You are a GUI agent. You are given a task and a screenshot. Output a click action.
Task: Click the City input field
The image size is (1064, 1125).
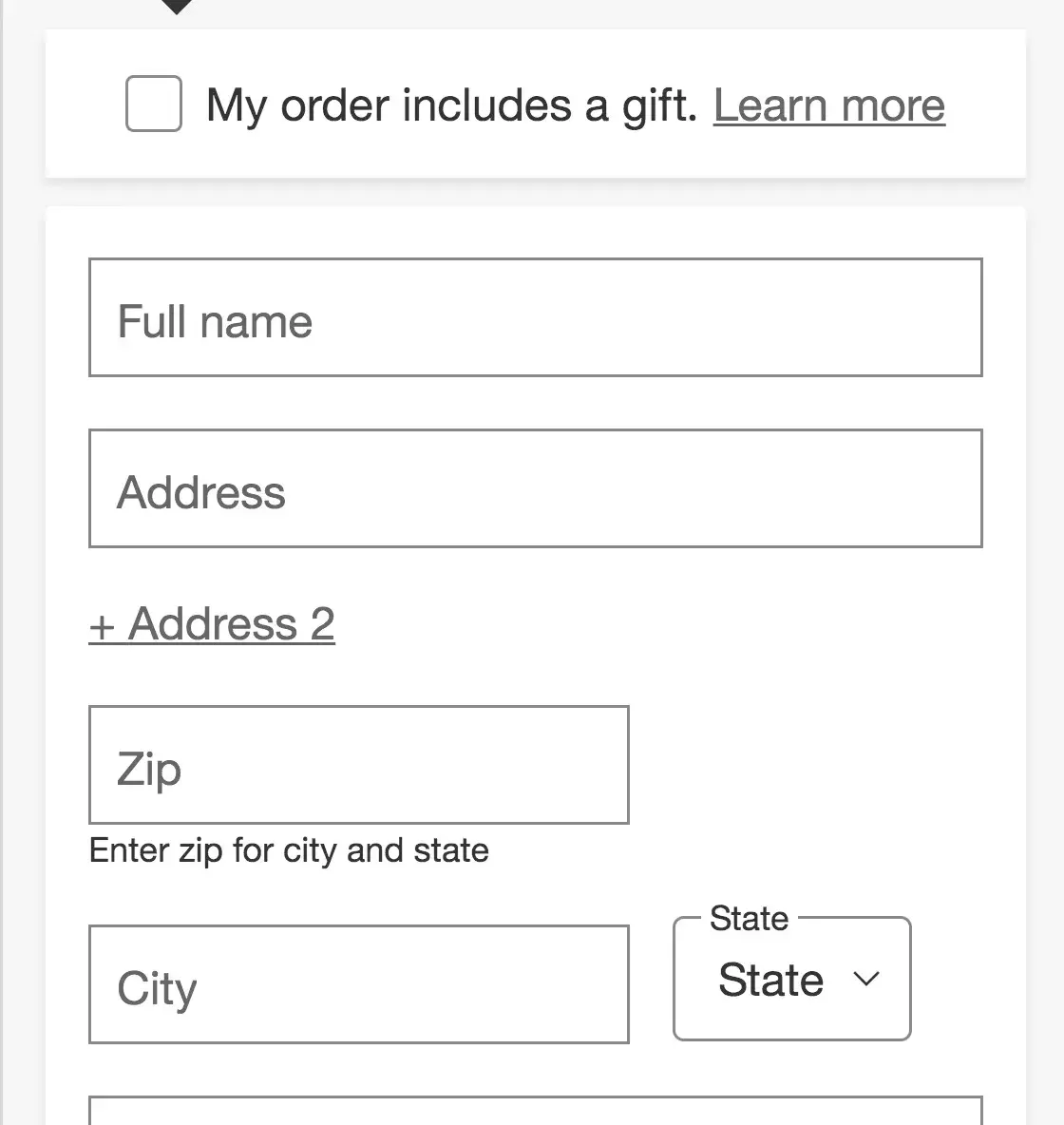[358, 984]
